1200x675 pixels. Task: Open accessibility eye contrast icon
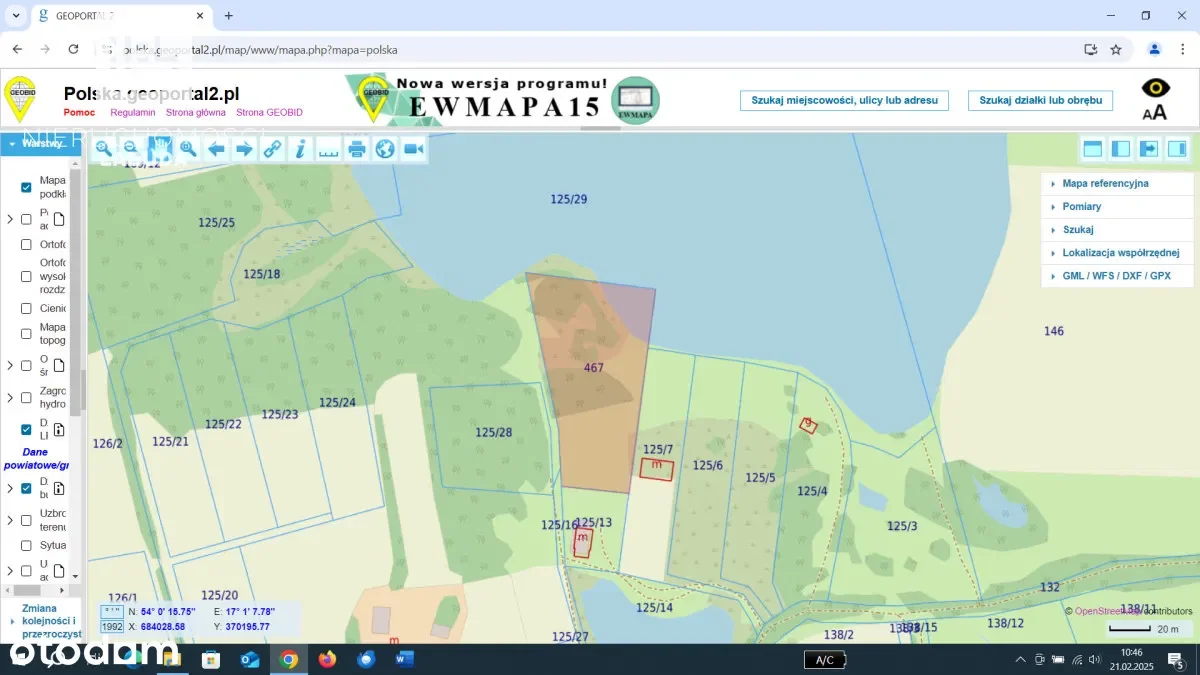pos(1155,88)
